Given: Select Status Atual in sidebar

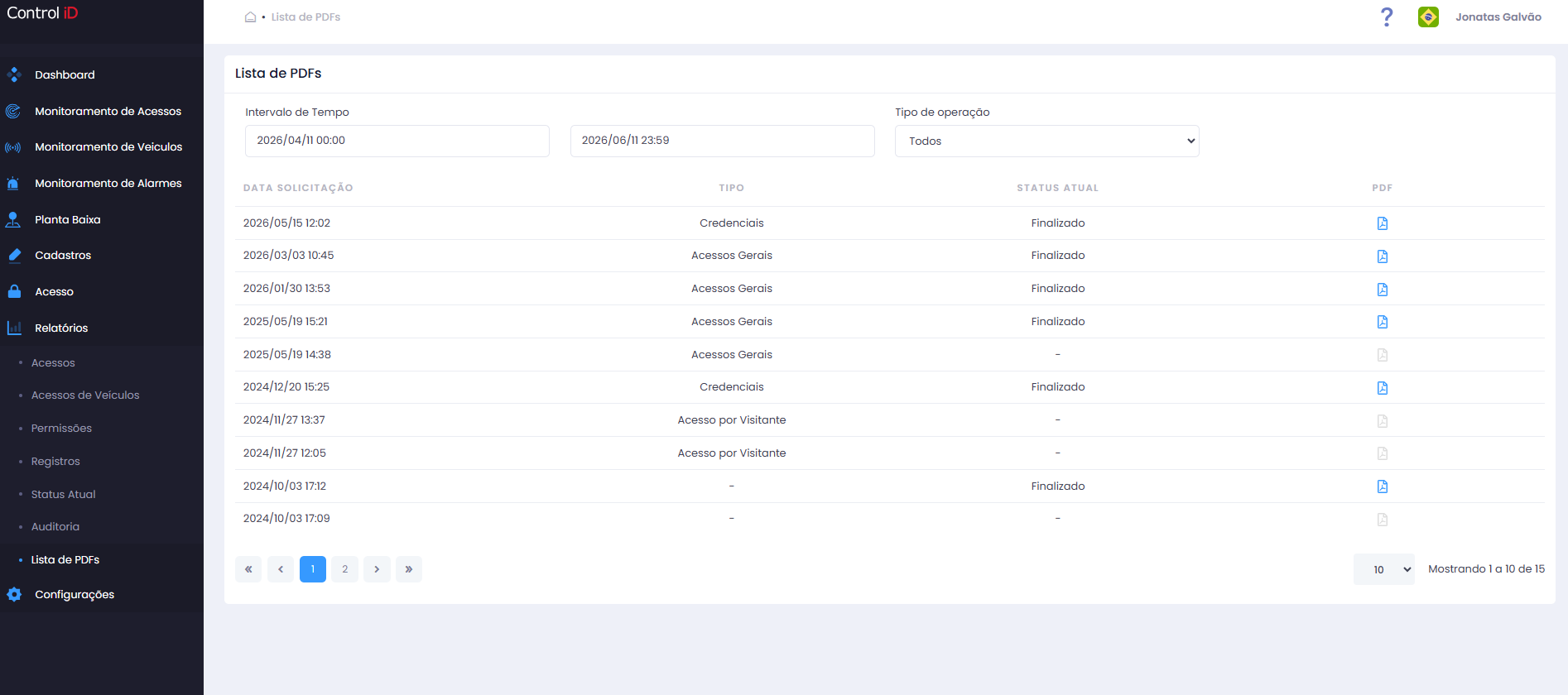Looking at the screenshot, I should pyautogui.click(x=63, y=494).
